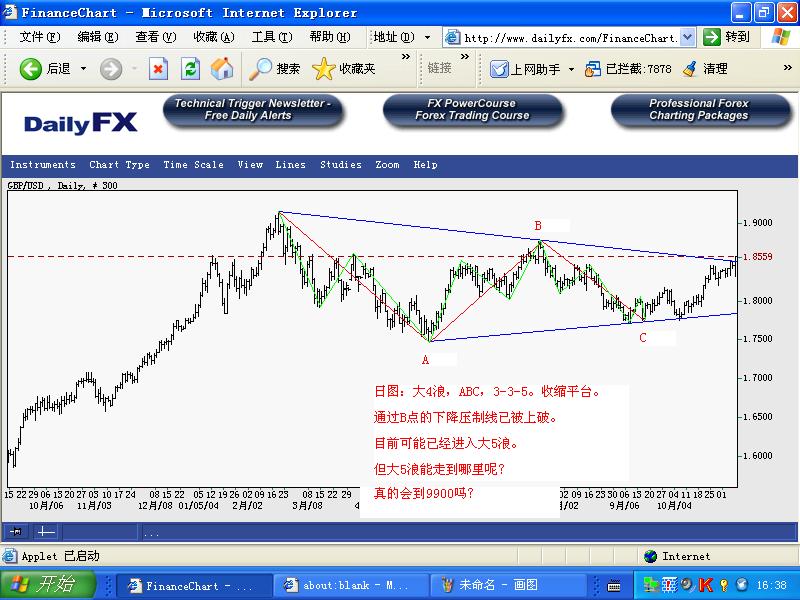Click the IE page icon in title bar
The image size is (800, 600).
coord(10,12)
